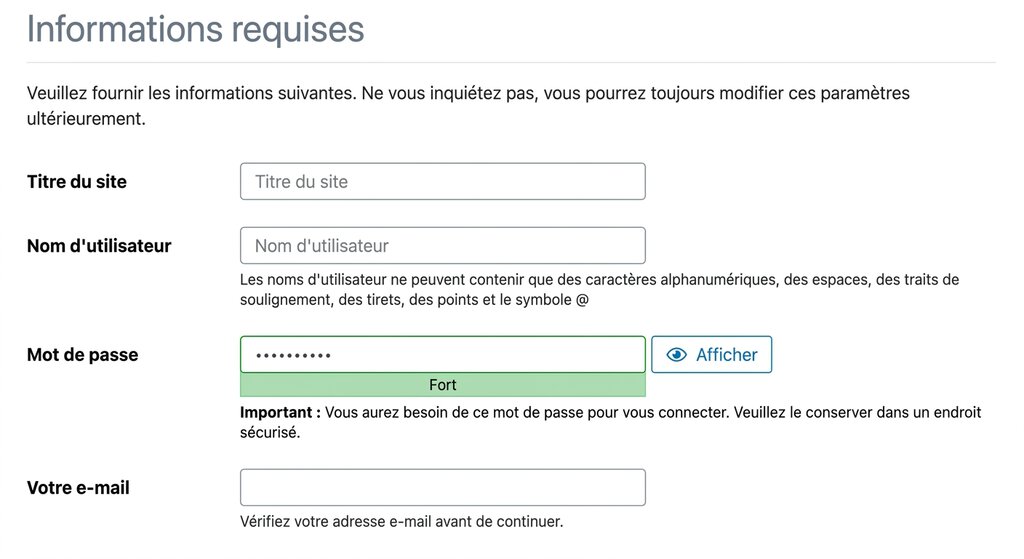Click the "Nom d'utilisateur" field label

(99, 246)
